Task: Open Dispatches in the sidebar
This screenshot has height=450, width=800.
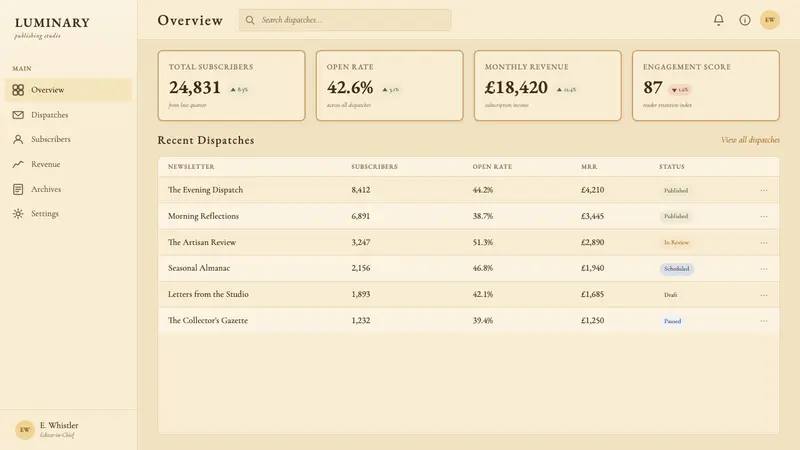Action: [x=68, y=115]
